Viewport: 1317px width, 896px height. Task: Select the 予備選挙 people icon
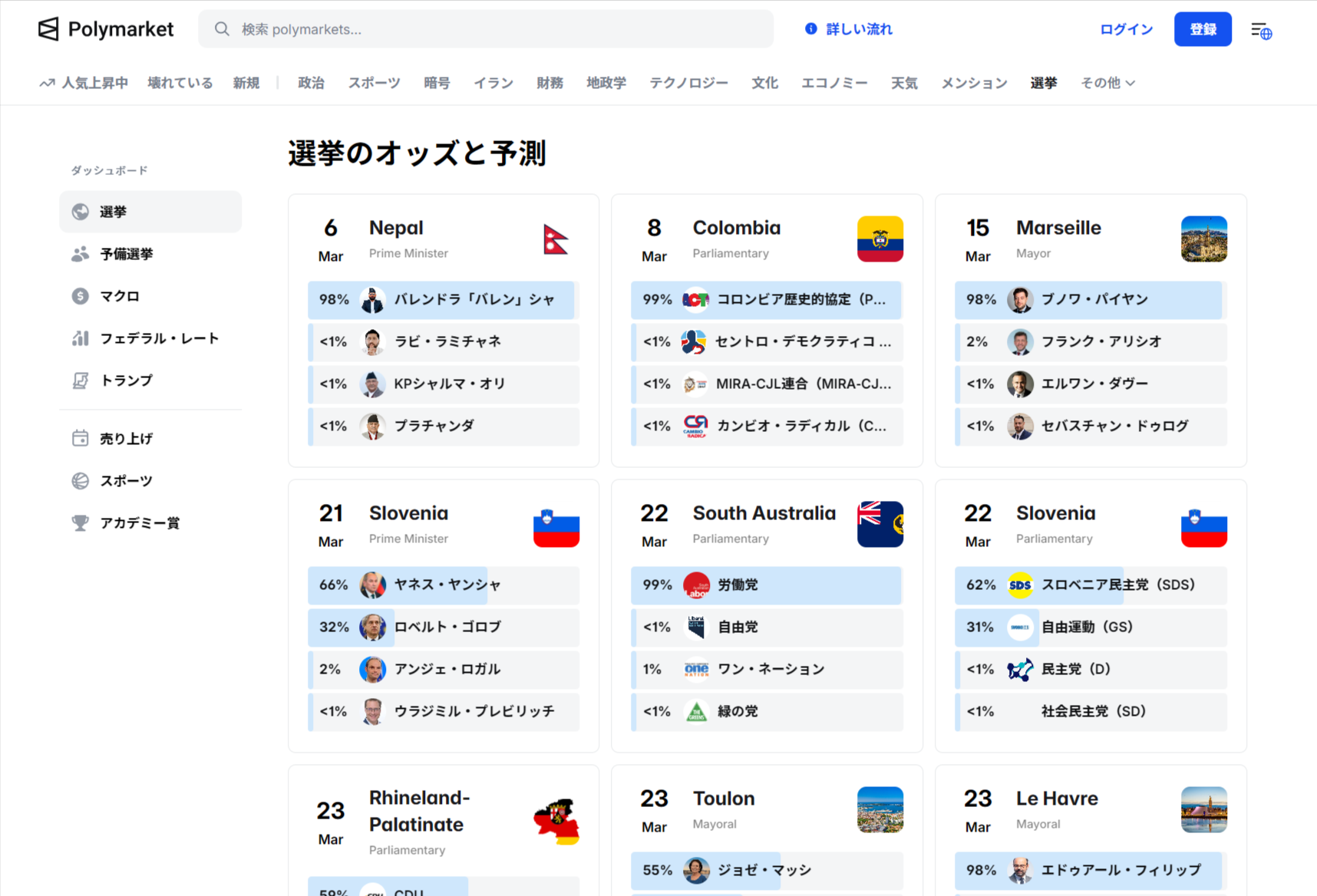point(81,254)
